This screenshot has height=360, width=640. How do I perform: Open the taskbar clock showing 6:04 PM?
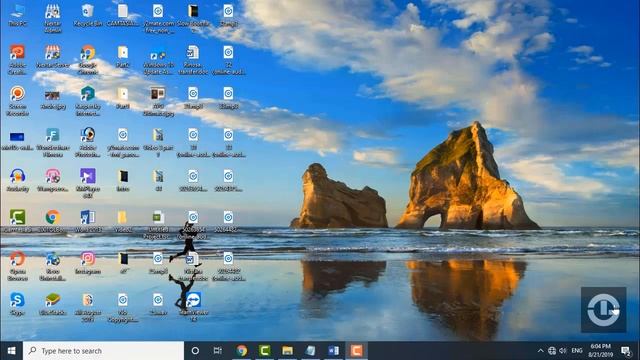(600, 351)
